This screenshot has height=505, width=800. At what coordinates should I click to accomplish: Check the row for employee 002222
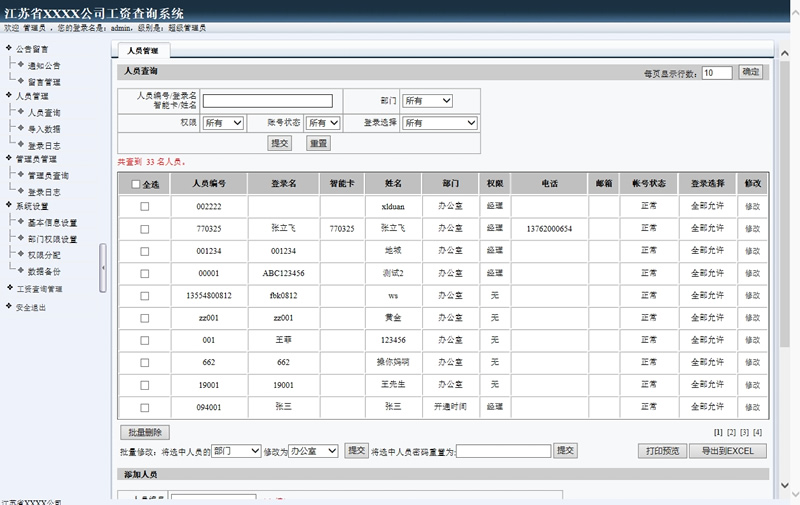144,206
